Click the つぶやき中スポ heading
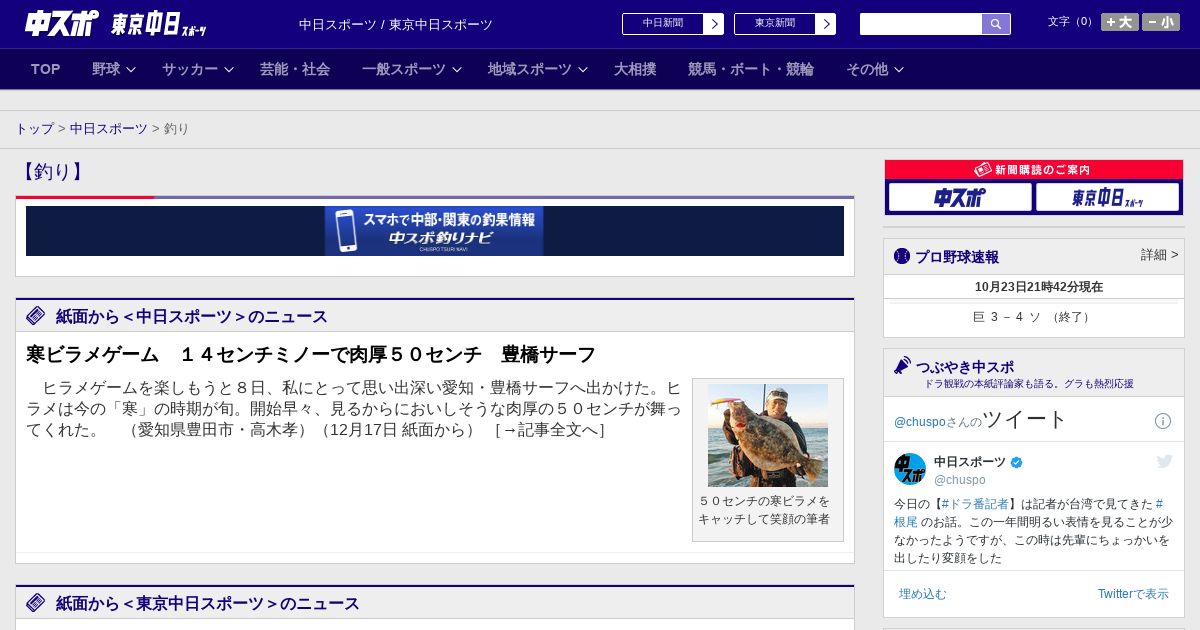This screenshot has height=630, width=1200. click(x=965, y=367)
